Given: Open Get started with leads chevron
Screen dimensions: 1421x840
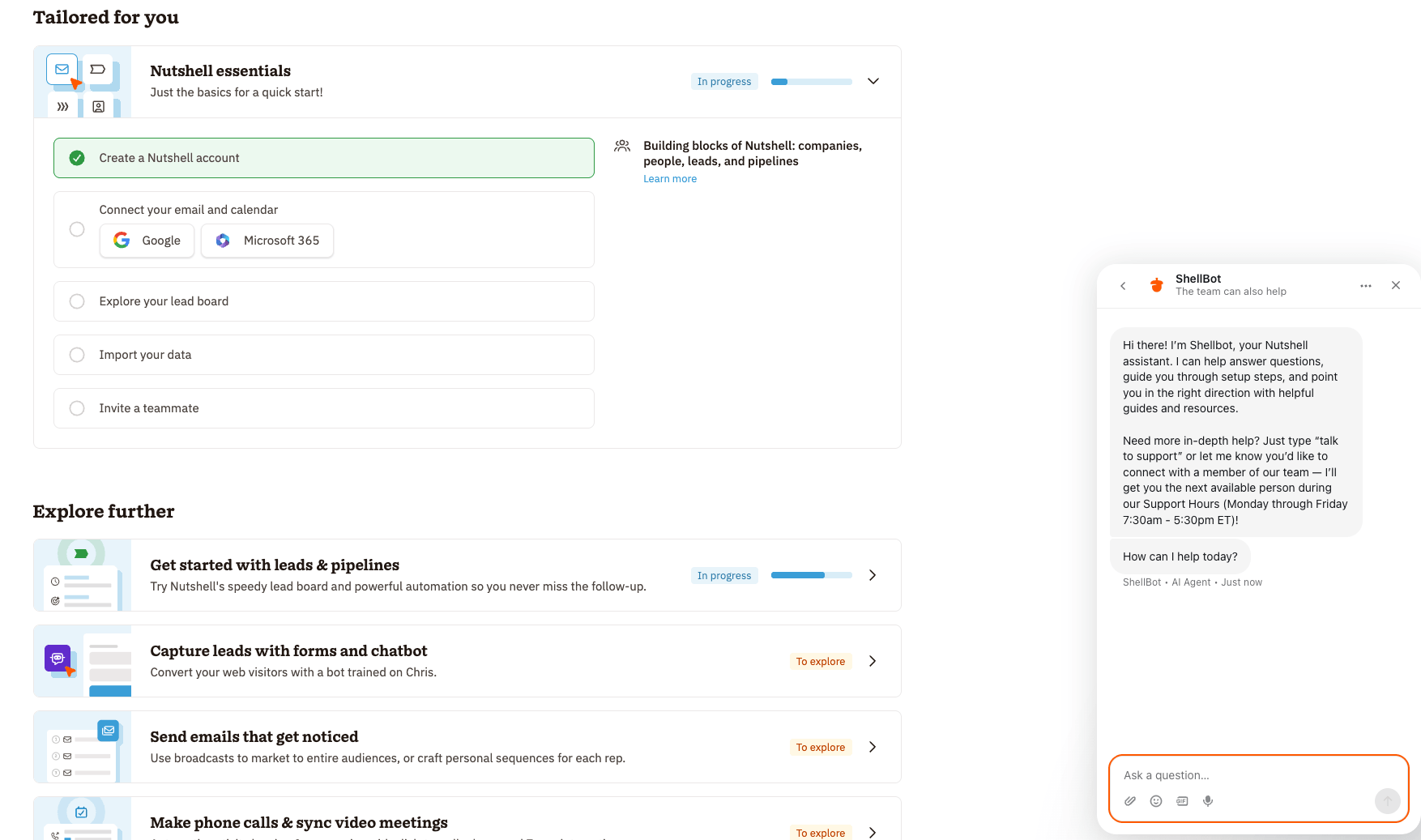Looking at the screenshot, I should click(x=873, y=575).
